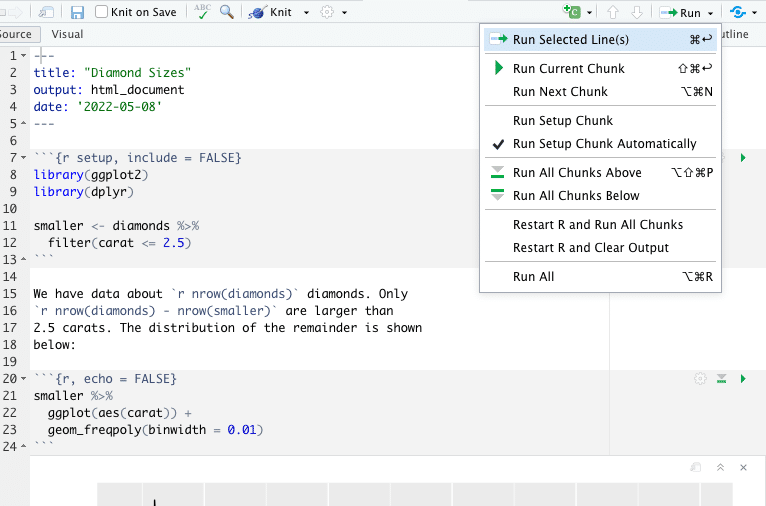Click fold end marker at line 13
Viewport: 766px width, 506px height.
pos(23,259)
